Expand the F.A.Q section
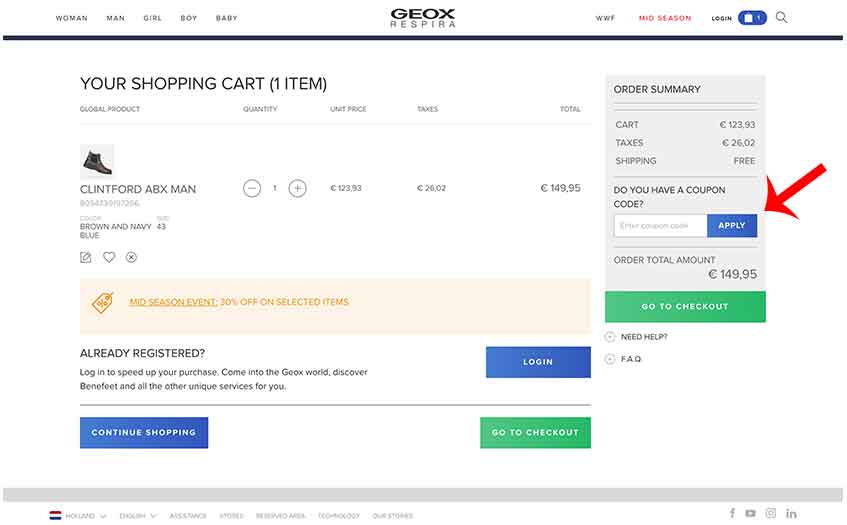 coord(623,359)
